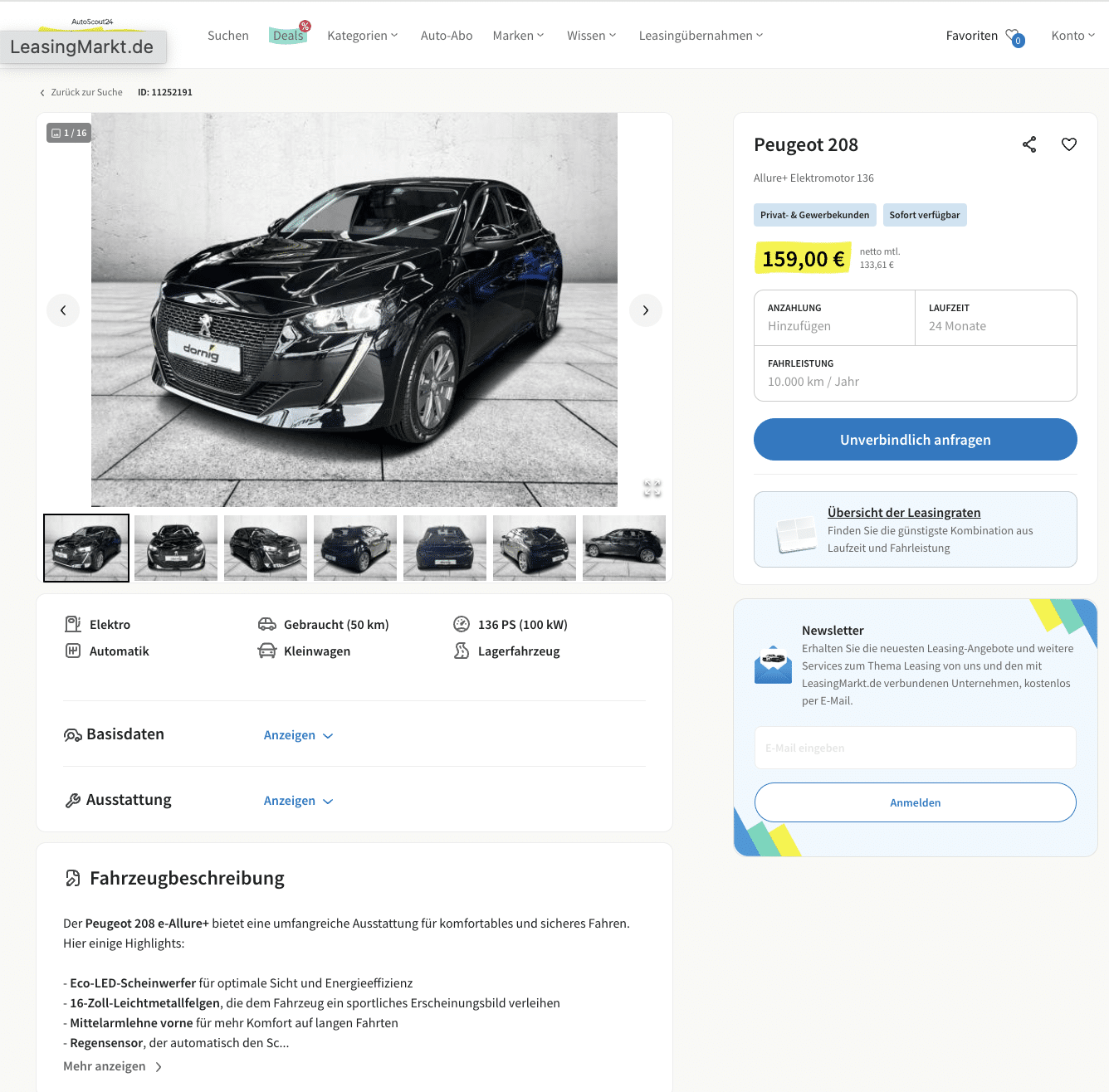Viewport: 1109px width, 1092px height.
Task: Click the share icon next to Peugeot 208
Action: 1029,144
